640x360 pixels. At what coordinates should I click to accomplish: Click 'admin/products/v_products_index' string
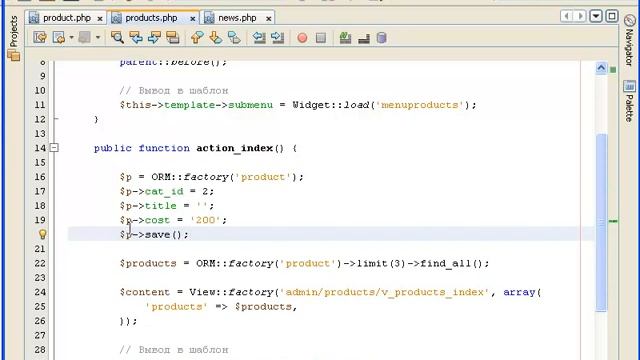[x=384, y=292]
